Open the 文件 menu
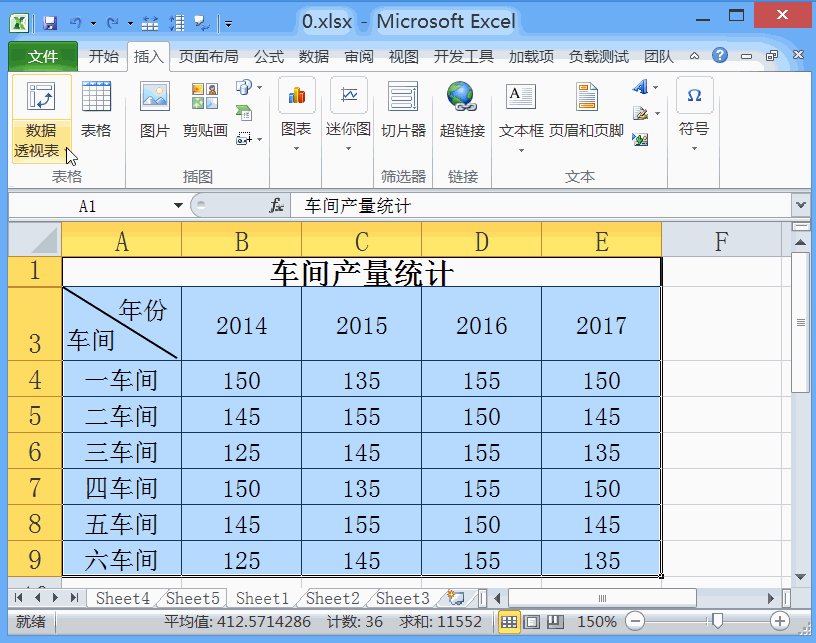The image size is (816, 643). [x=44, y=57]
